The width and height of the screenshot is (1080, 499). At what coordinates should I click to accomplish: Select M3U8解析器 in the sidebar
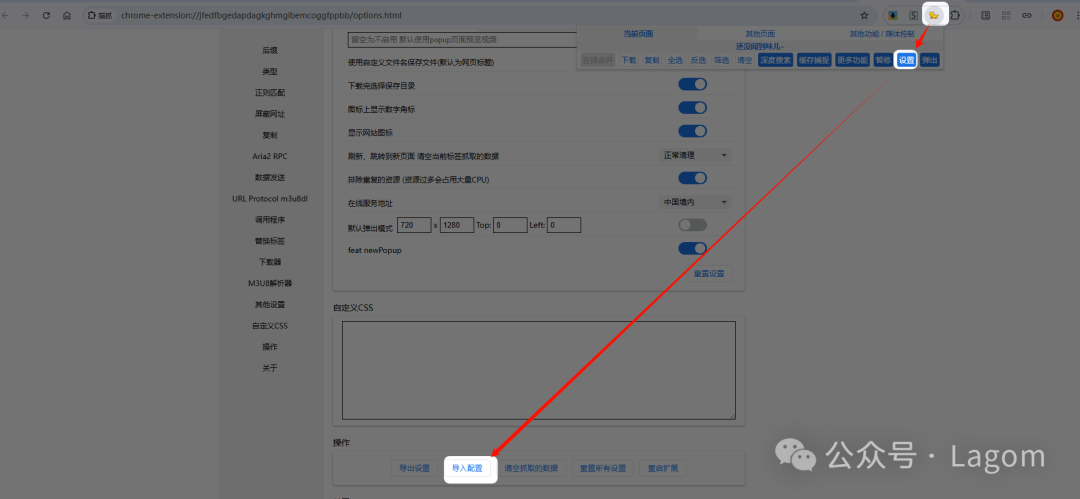[269, 283]
